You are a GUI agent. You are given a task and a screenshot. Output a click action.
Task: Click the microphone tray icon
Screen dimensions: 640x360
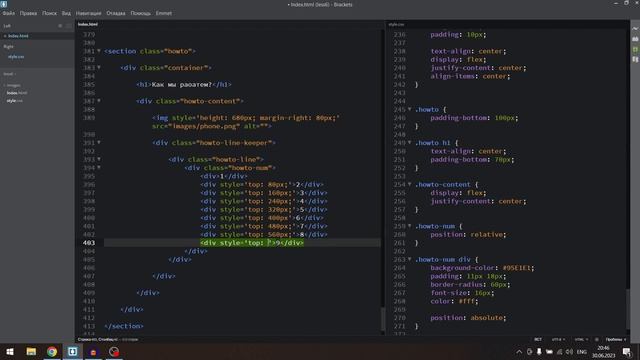539,351
